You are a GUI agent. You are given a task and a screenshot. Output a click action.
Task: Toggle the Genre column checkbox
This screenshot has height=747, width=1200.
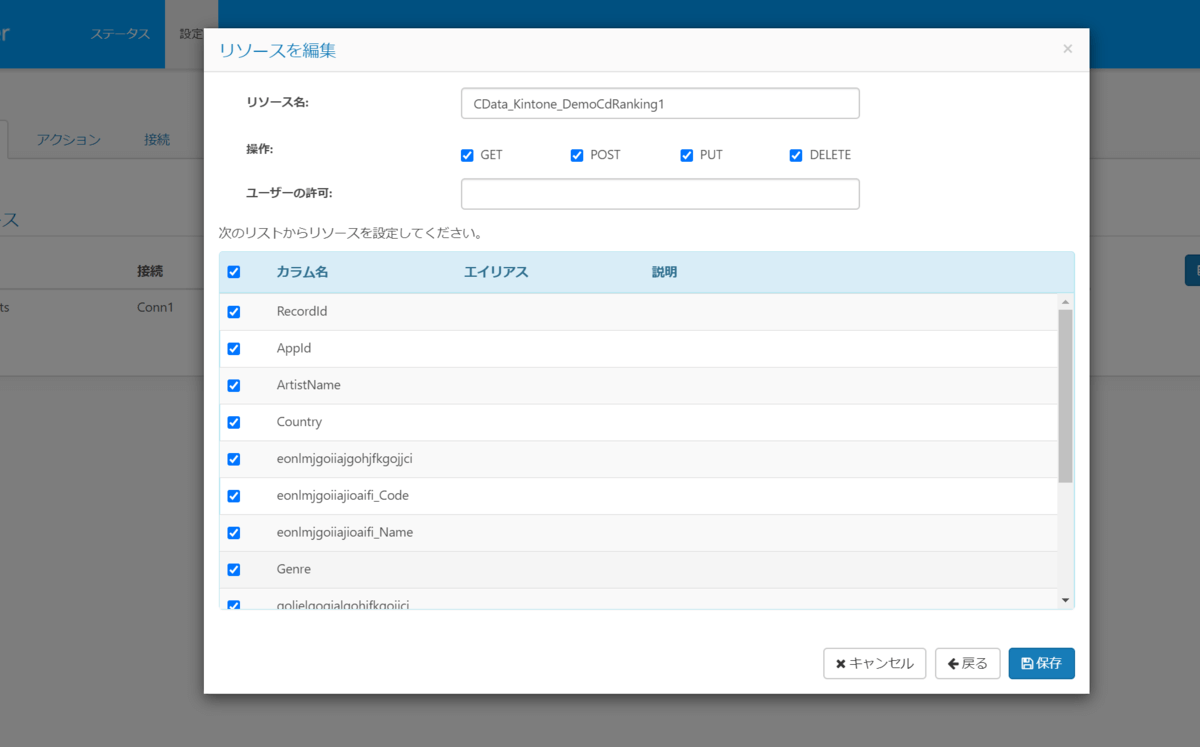click(x=234, y=570)
